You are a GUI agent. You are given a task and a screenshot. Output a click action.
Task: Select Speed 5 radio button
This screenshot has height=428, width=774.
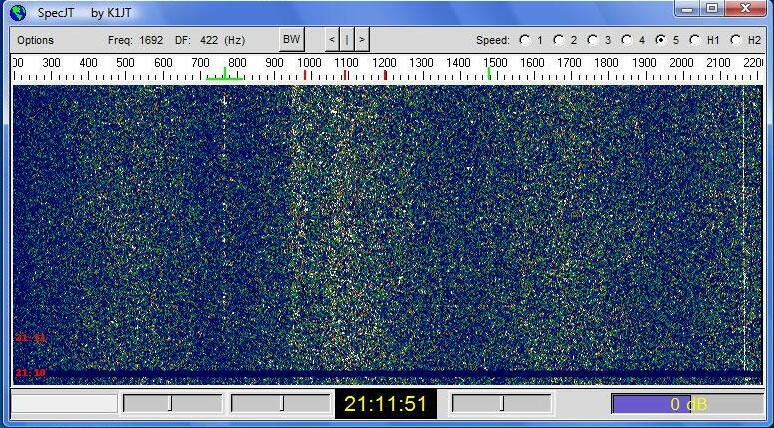660,40
